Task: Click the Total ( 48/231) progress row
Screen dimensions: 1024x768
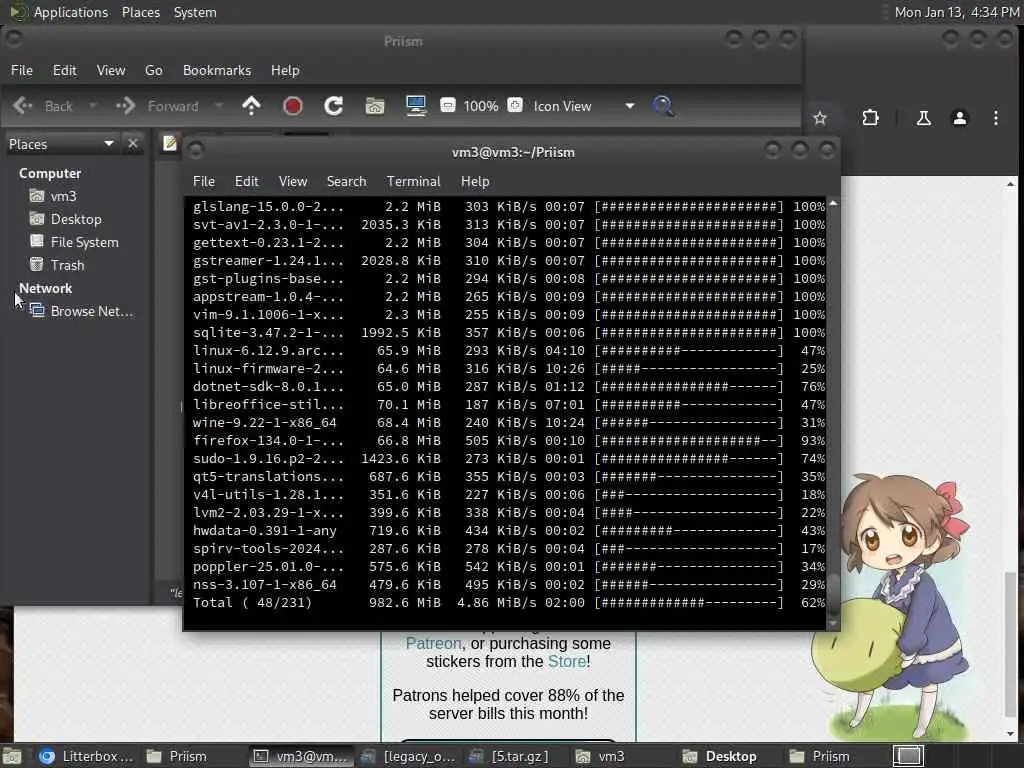Action: click(509, 602)
